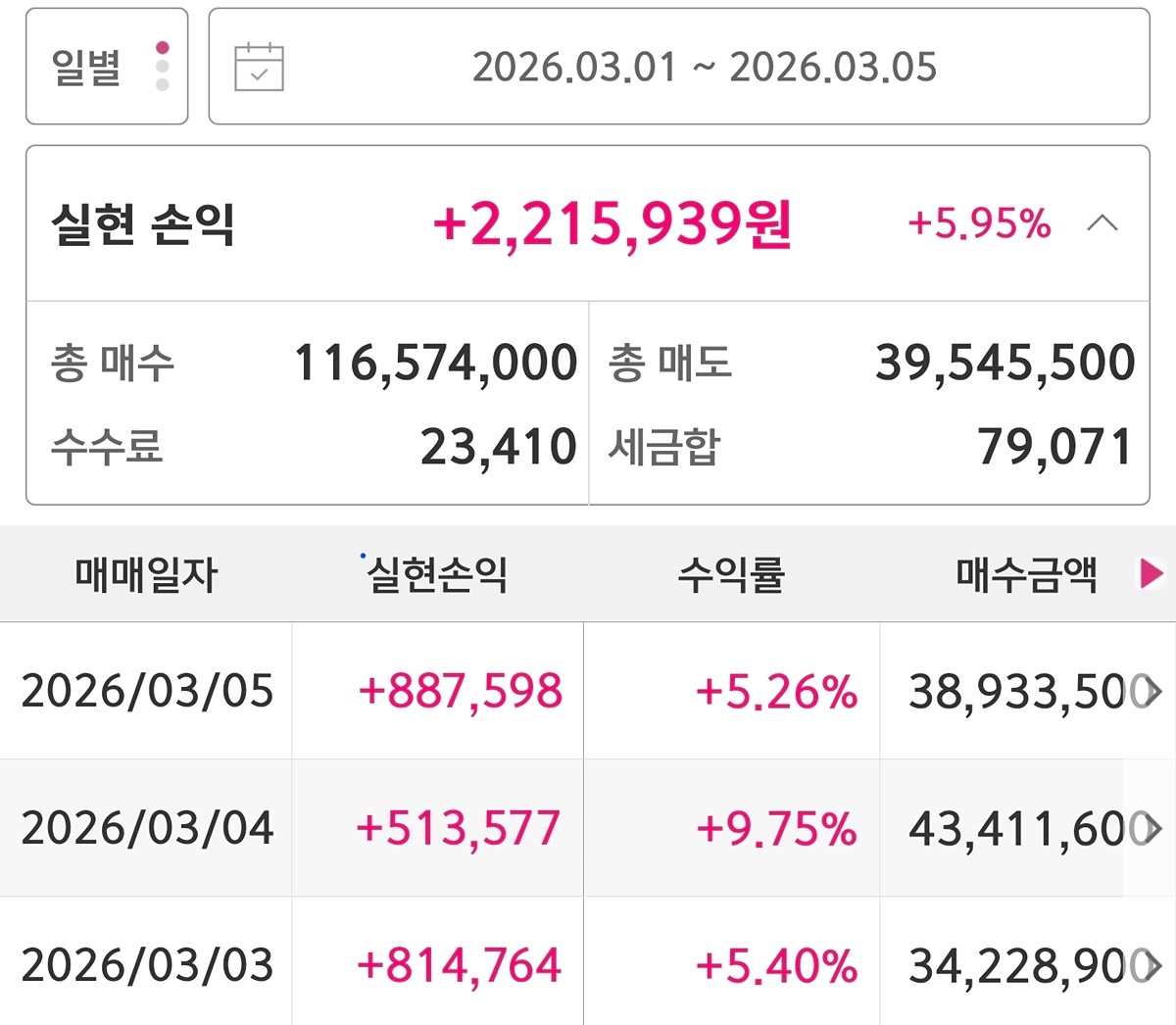Open details chevron for 2026/03/04 row

1153,829
